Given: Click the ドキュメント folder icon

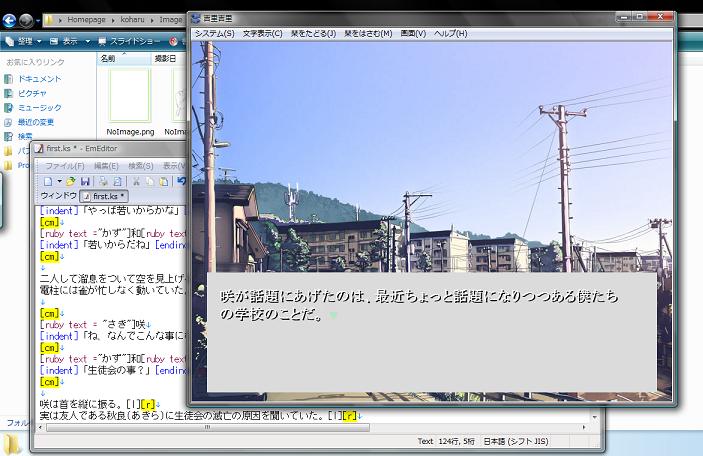Looking at the screenshot, I should pos(8,79).
